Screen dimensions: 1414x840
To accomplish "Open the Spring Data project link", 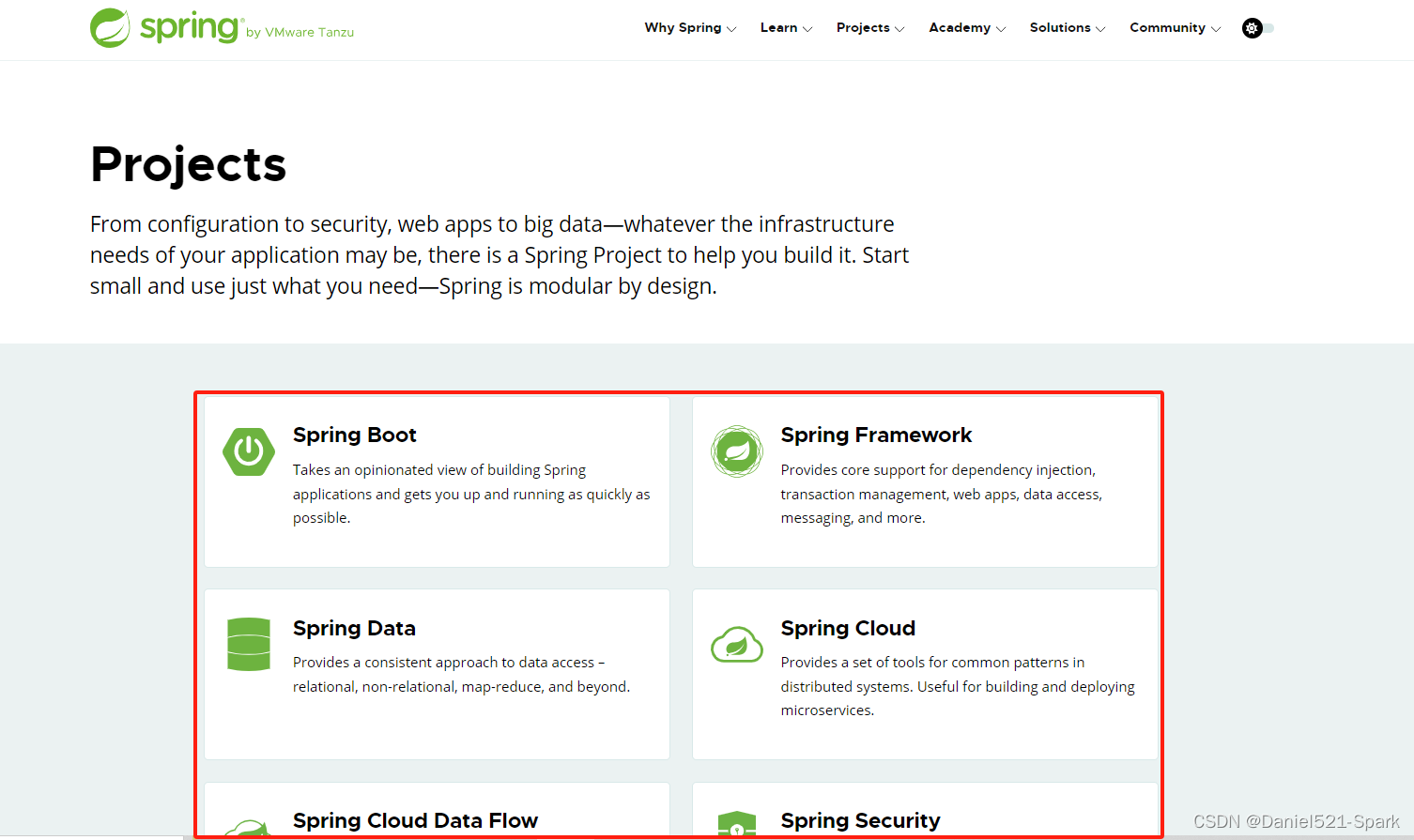I will pos(354,628).
